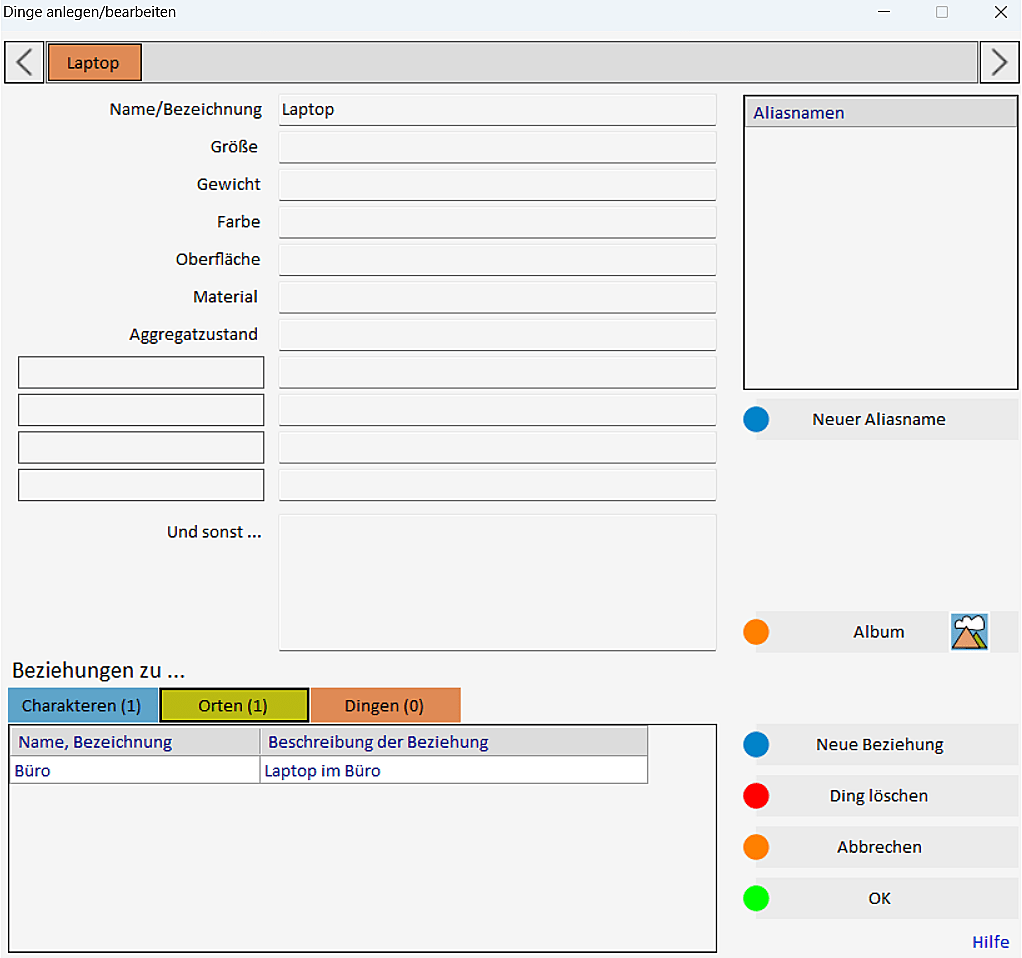The width and height of the screenshot is (1022, 958).
Task: Open the Hilfe link
Action: (x=990, y=942)
